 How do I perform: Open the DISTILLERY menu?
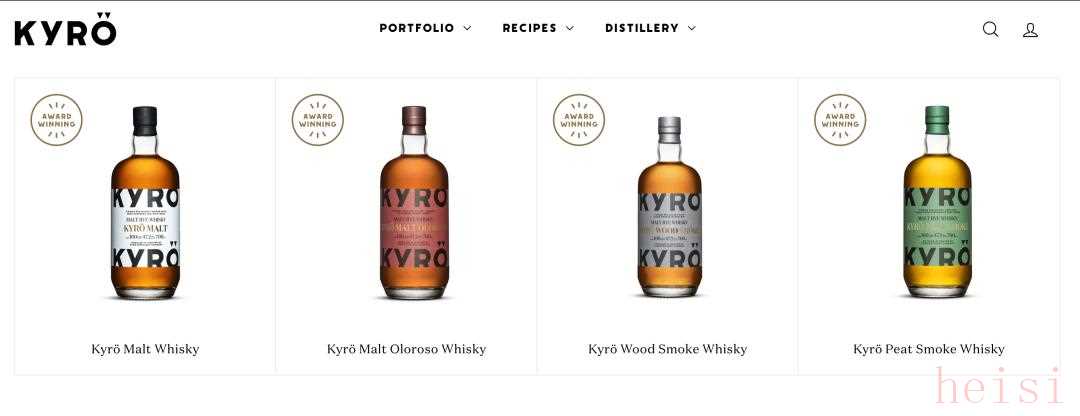pyautogui.click(x=642, y=28)
